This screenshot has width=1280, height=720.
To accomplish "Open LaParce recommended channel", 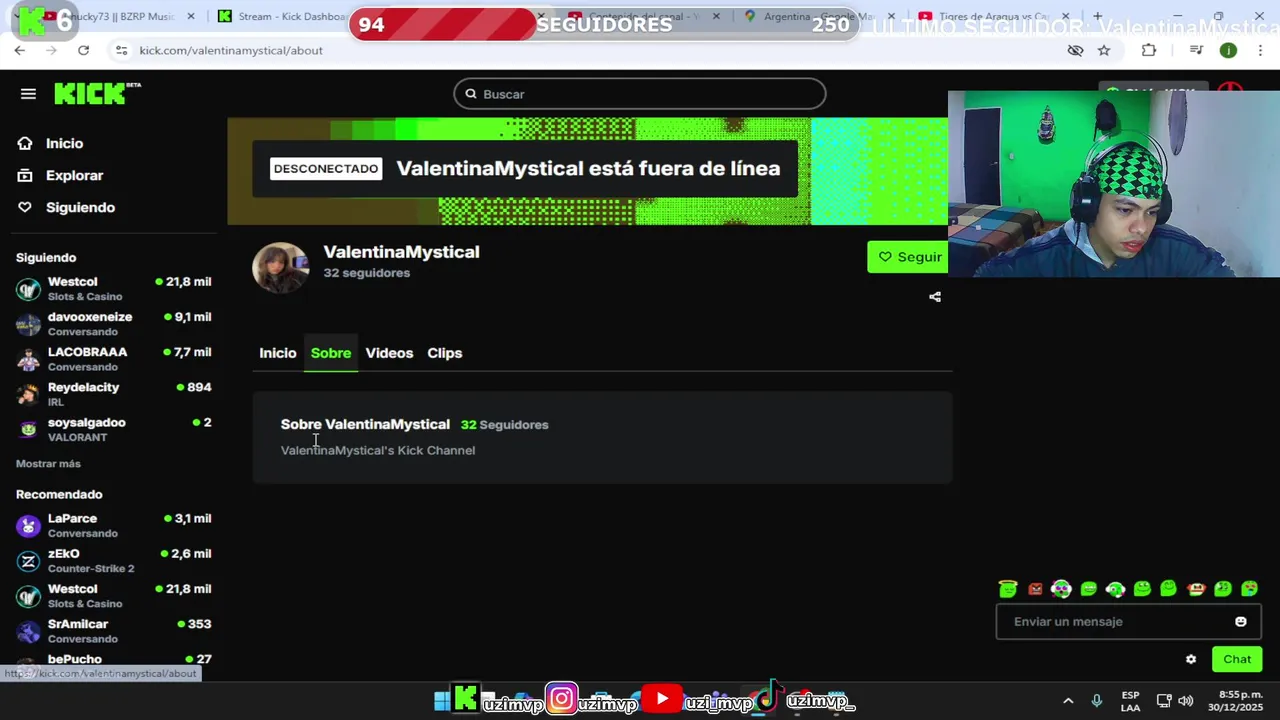I will pos(114,526).
